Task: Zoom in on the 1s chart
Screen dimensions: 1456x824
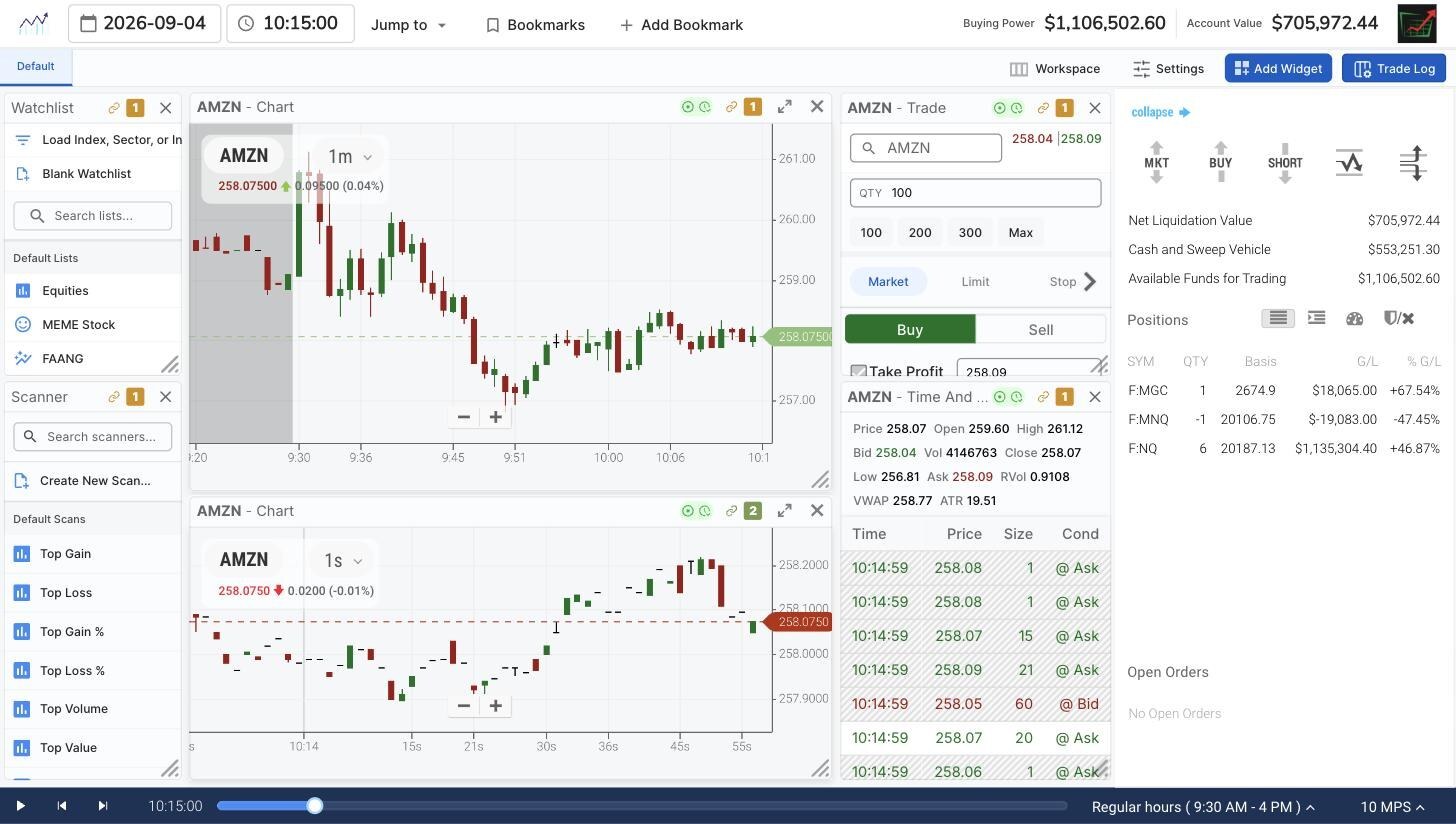Action: tap(495, 705)
